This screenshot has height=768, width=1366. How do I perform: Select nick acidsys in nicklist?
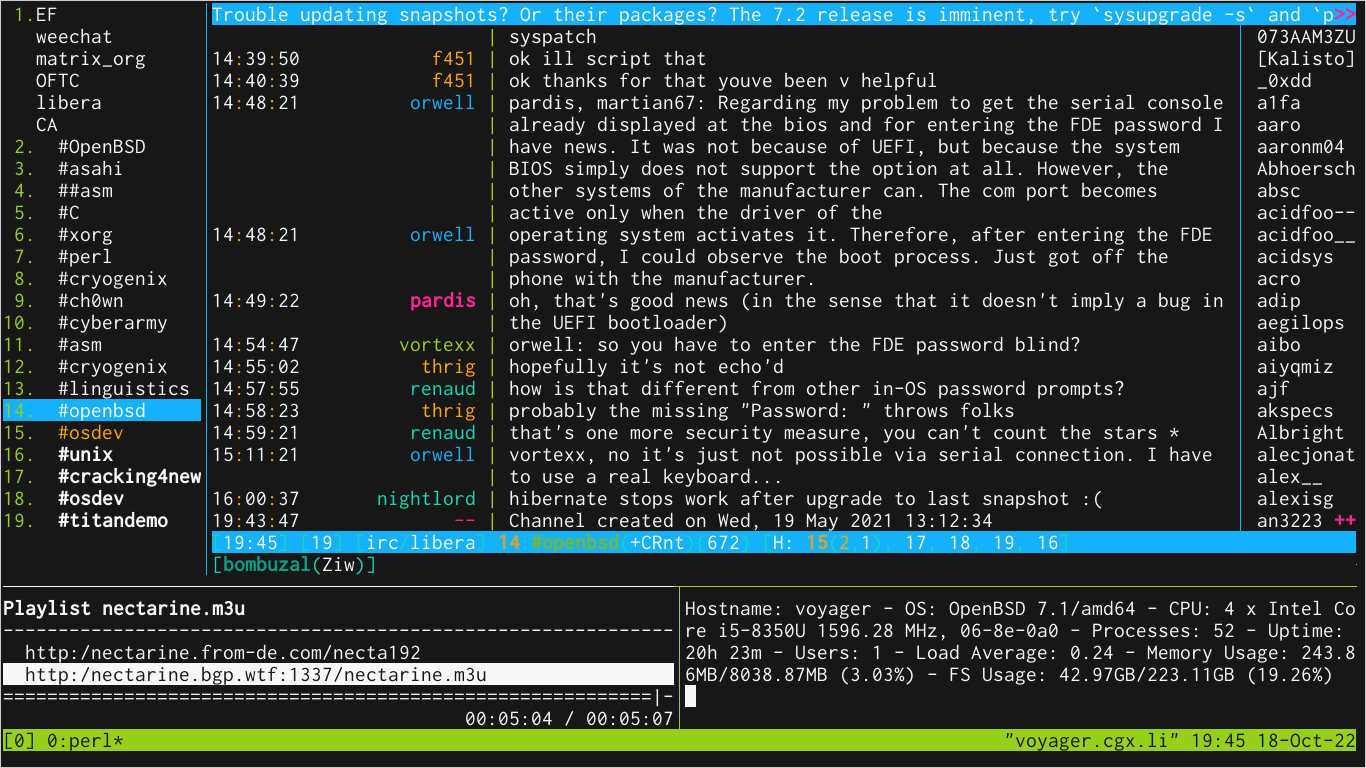pyautogui.click(x=1295, y=257)
